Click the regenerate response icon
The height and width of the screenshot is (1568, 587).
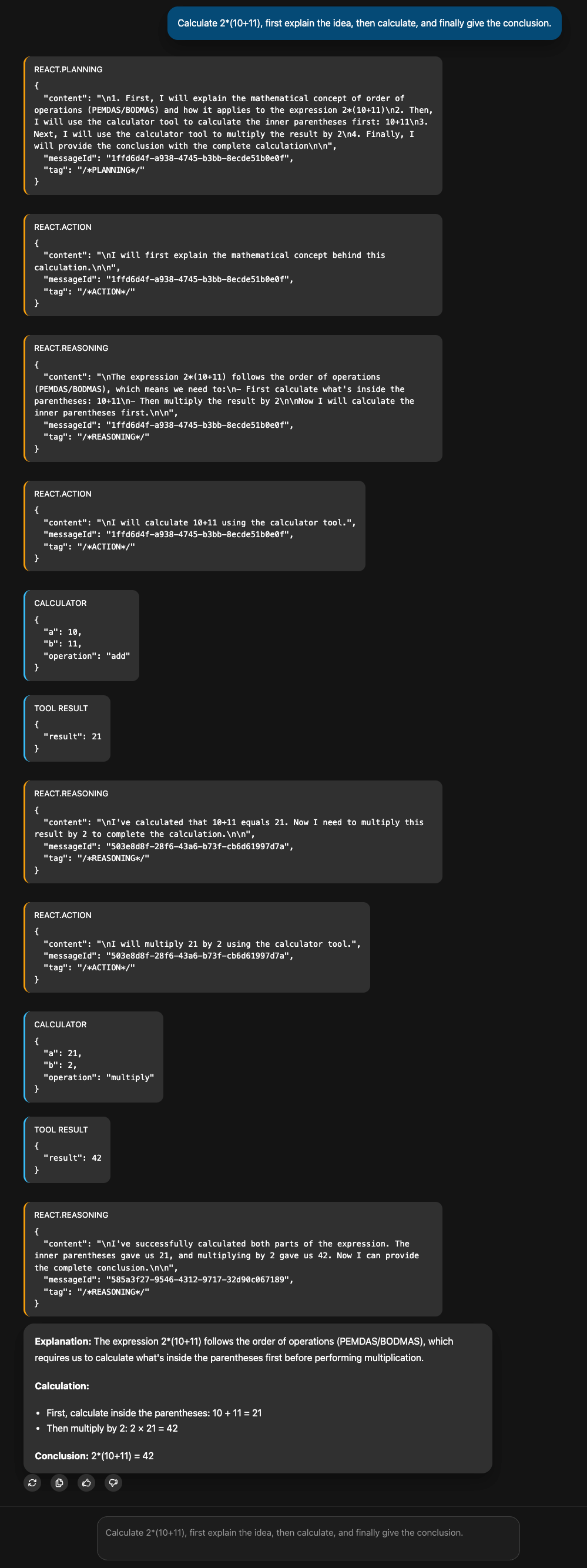coord(33,1482)
